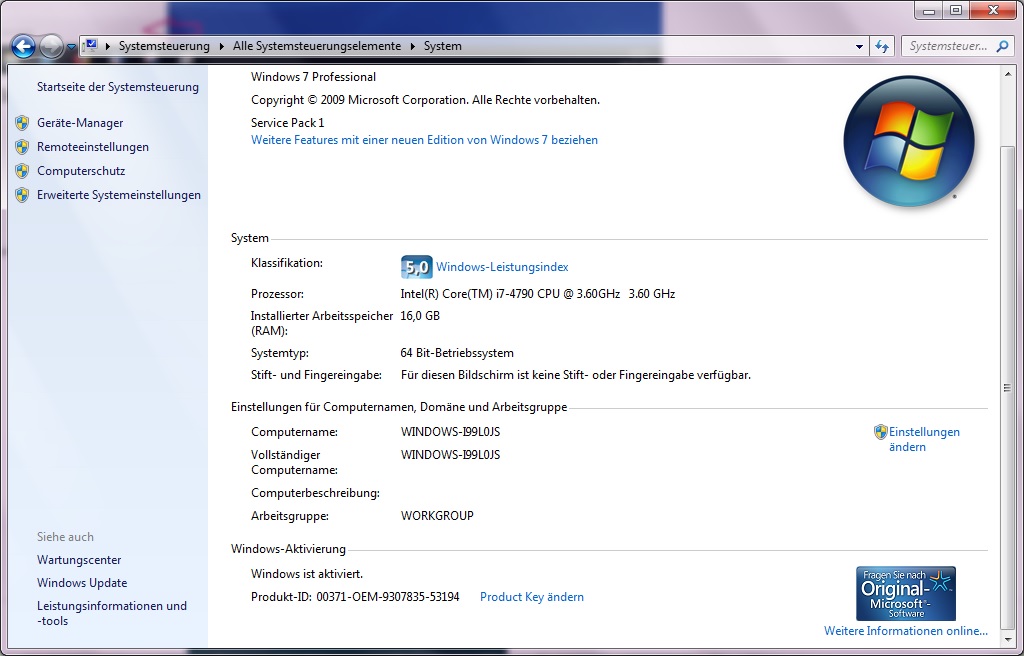The image size is (1024, 656).
Task: Click the Systemsteuerung search field
Action: 947,46
